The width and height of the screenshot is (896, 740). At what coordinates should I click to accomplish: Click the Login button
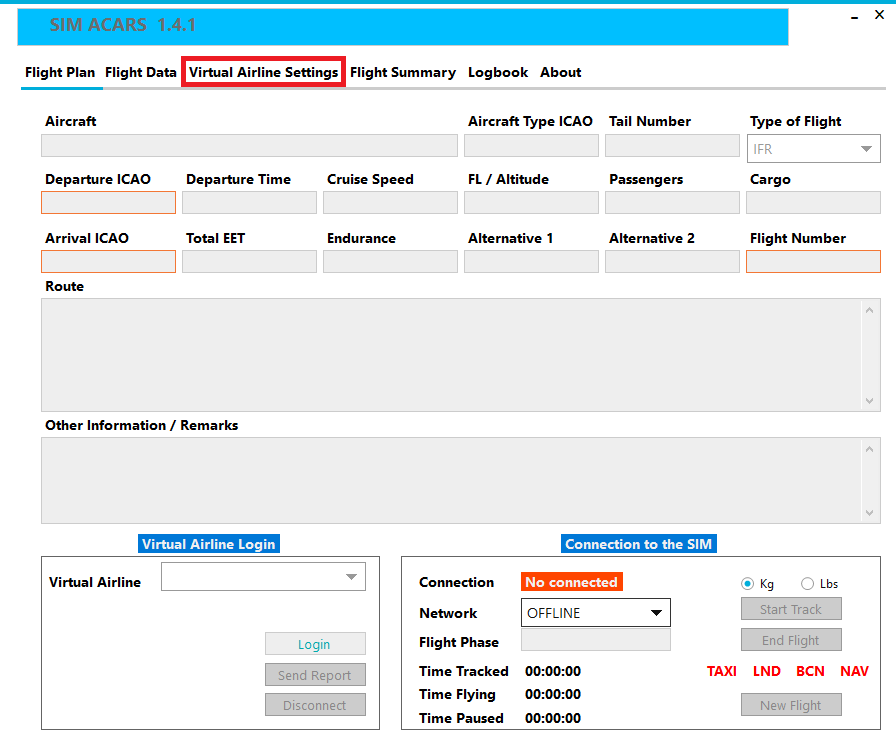click(x=315, y=645)
